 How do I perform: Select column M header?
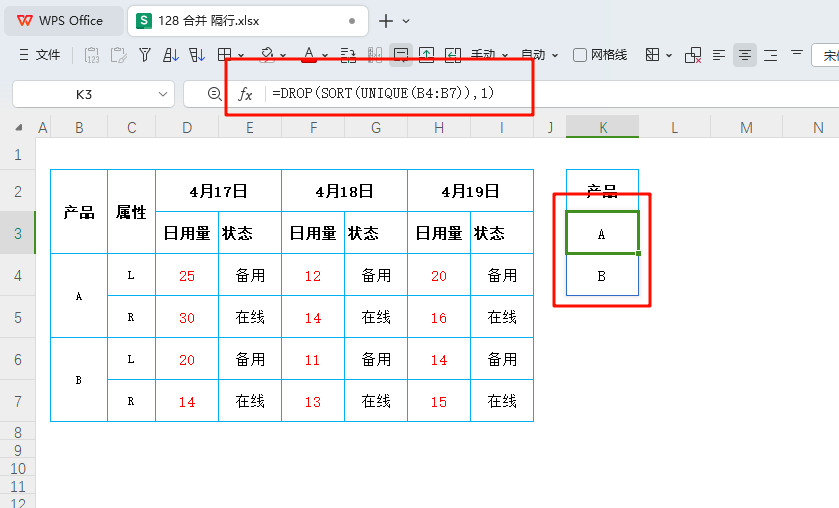pos(746,127)
